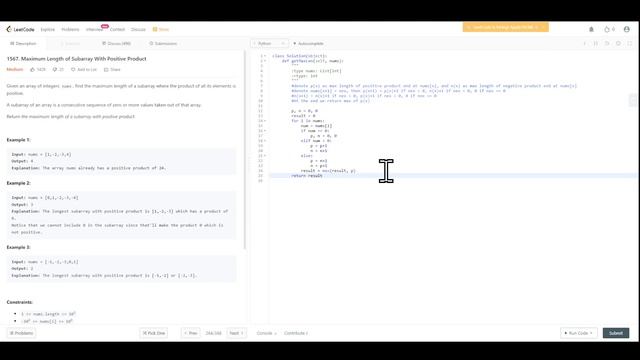Click the thumbs-up like icon
This screenshot has width=640, height=360.
click(x=33, y=69)
